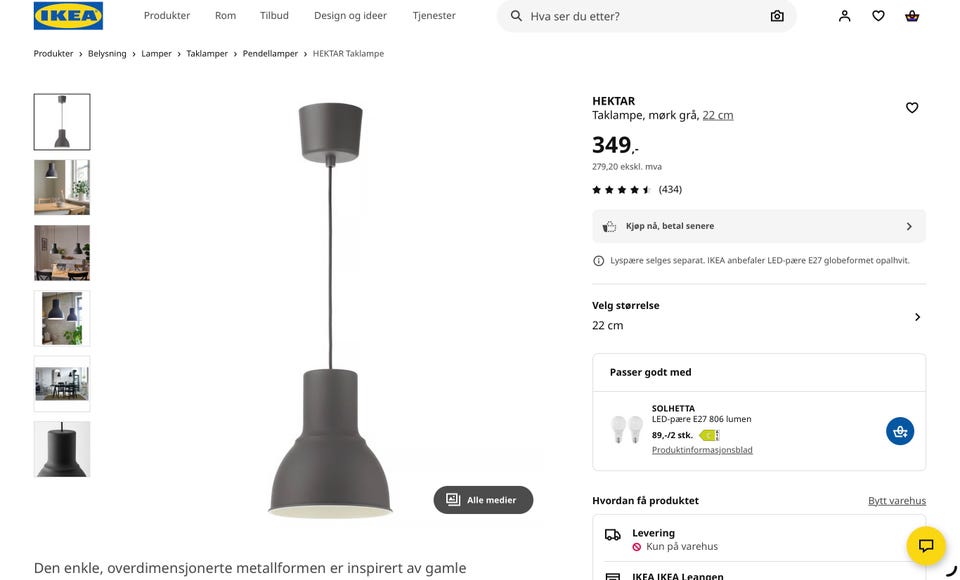Open Design og ideer menu
960x580 pixels.
[x=350, y=16]
